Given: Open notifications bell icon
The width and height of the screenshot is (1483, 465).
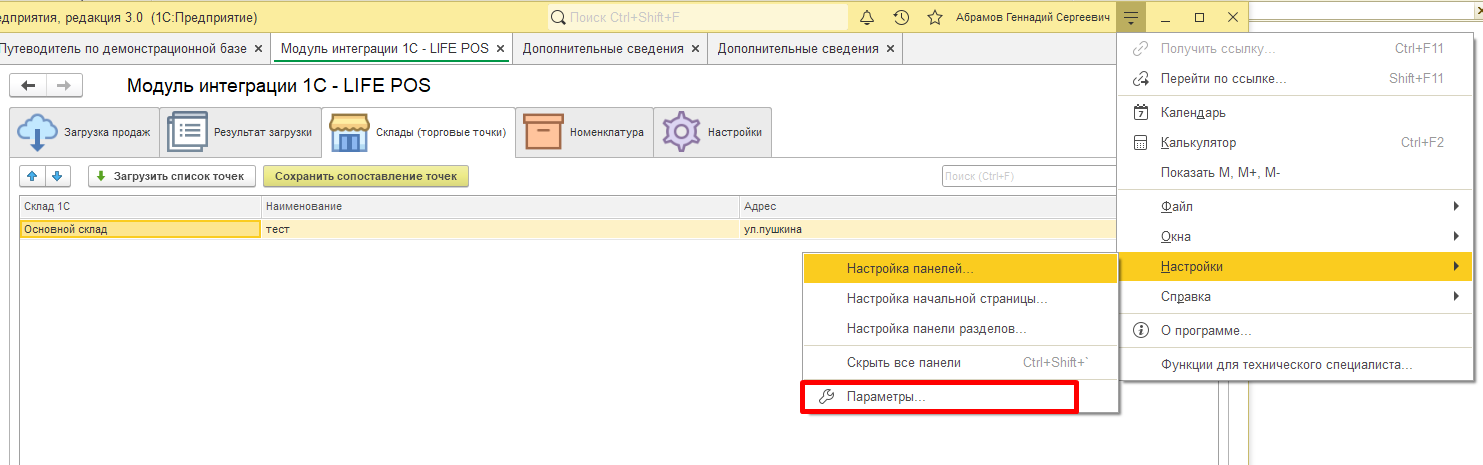Looking at the screenshot, I should (x=868, y=17).
